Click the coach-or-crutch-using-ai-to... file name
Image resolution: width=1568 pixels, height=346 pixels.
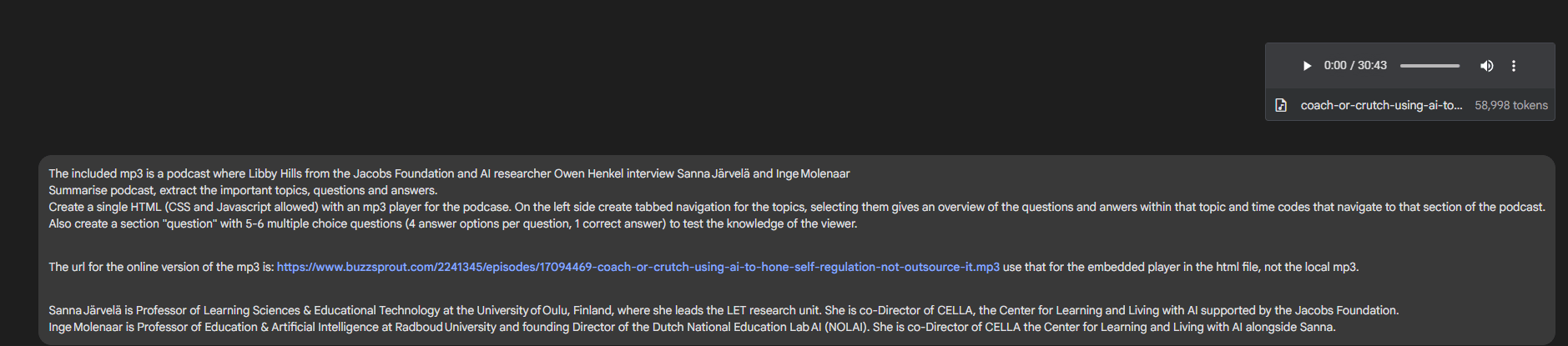[x=1381, y=105]
